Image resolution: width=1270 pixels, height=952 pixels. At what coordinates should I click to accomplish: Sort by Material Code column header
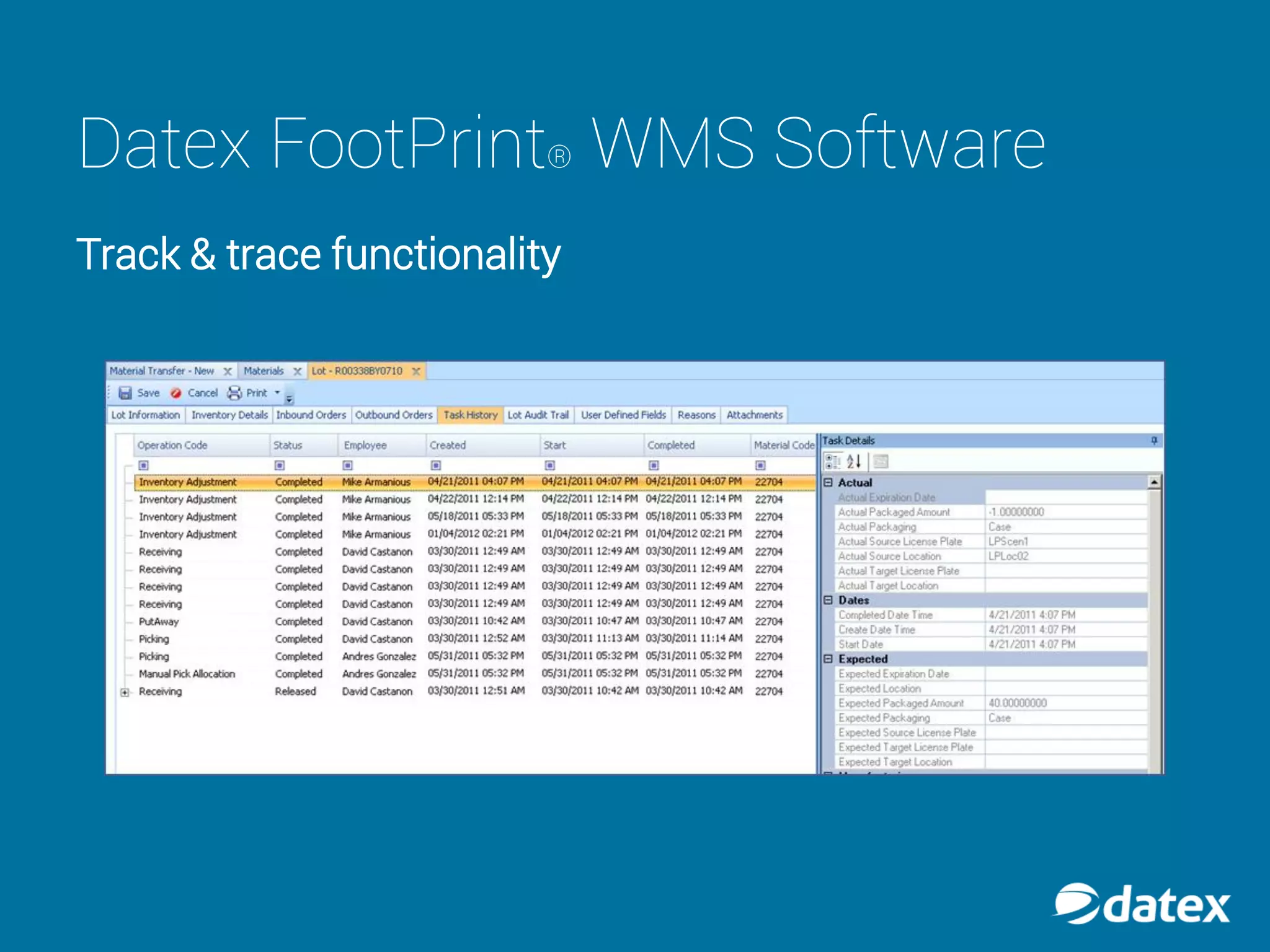(x=783, y=445)
